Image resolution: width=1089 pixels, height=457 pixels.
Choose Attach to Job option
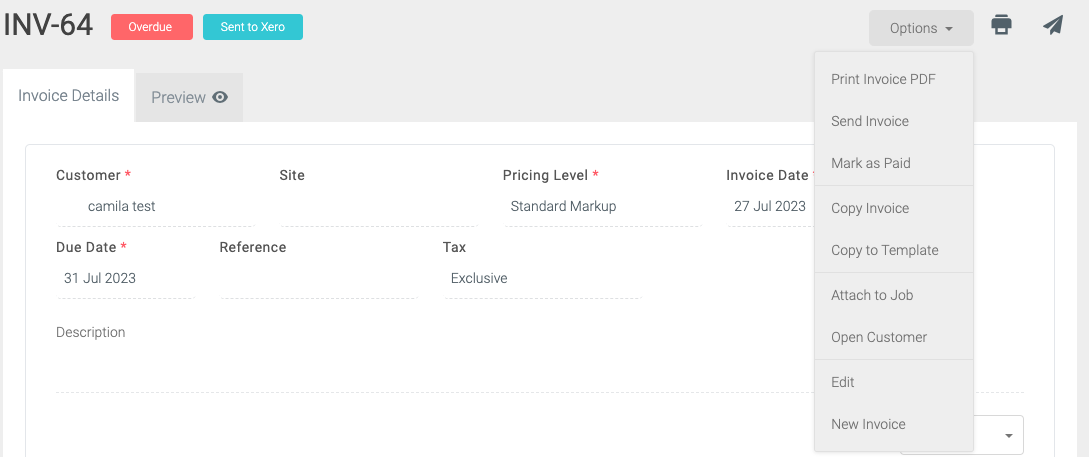click(872, 295)
